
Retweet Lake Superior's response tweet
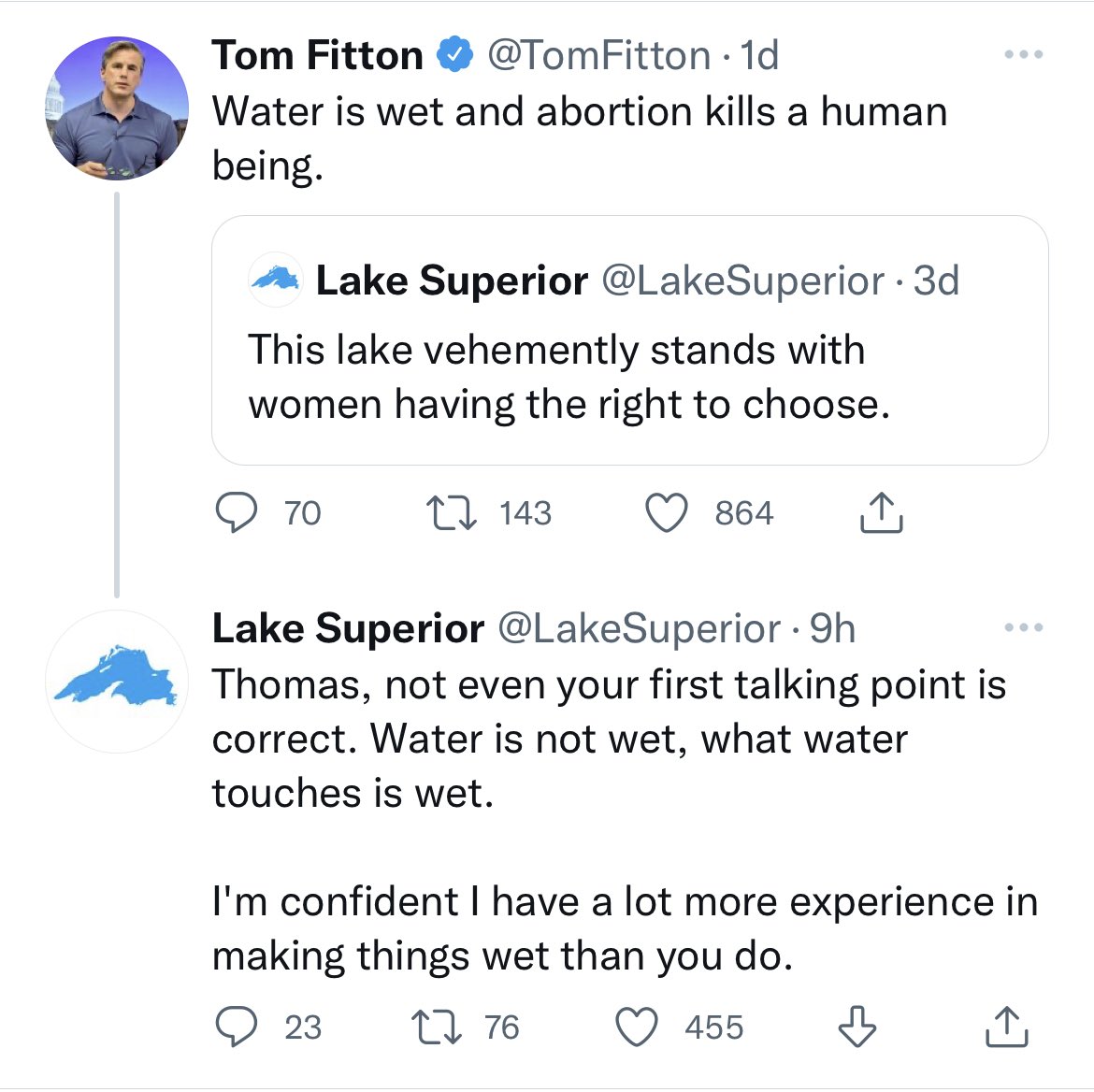coord(438,1027)
